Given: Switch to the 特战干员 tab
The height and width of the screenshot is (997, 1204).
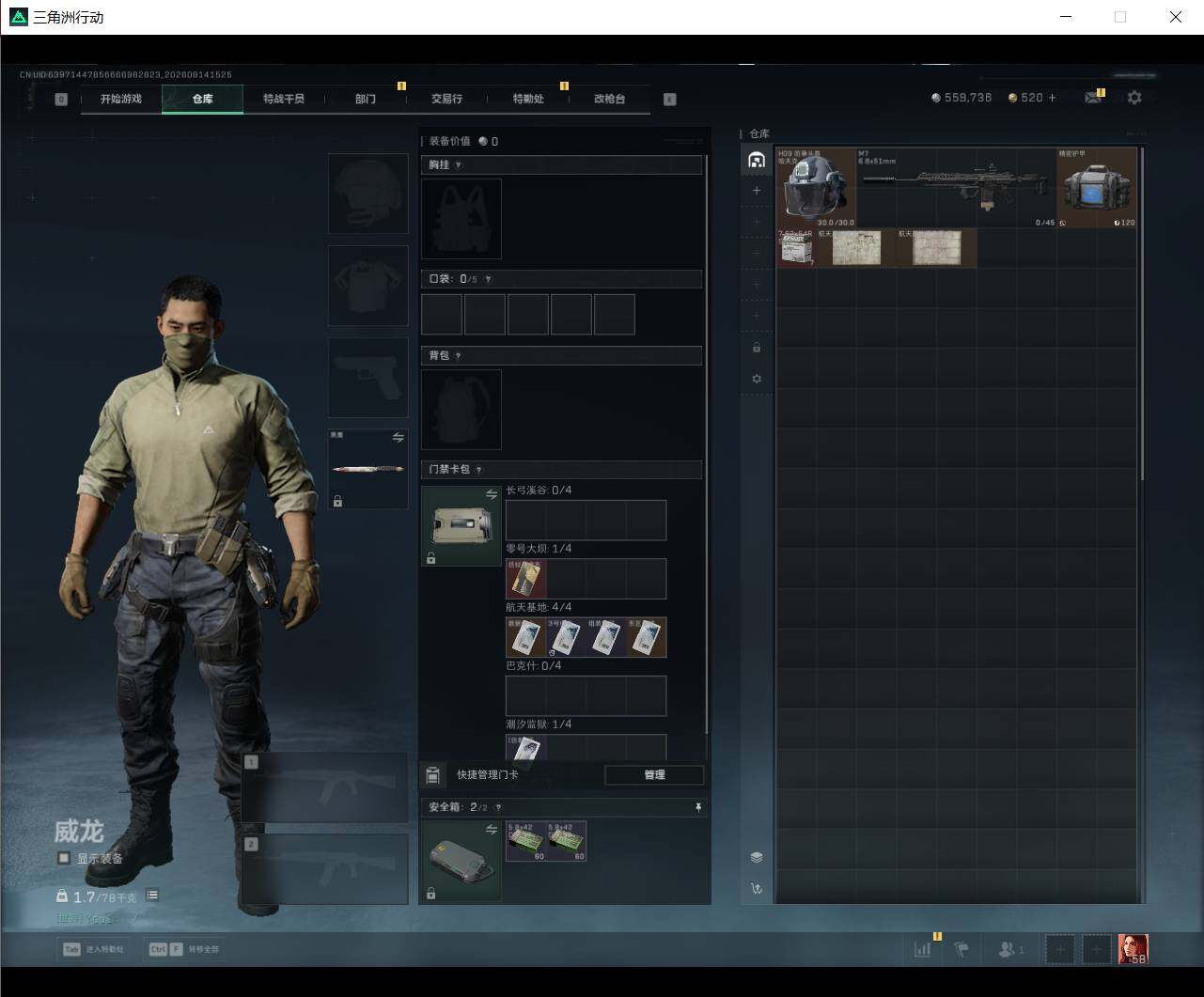Looking at the screenshot, I should pos(284,99).
